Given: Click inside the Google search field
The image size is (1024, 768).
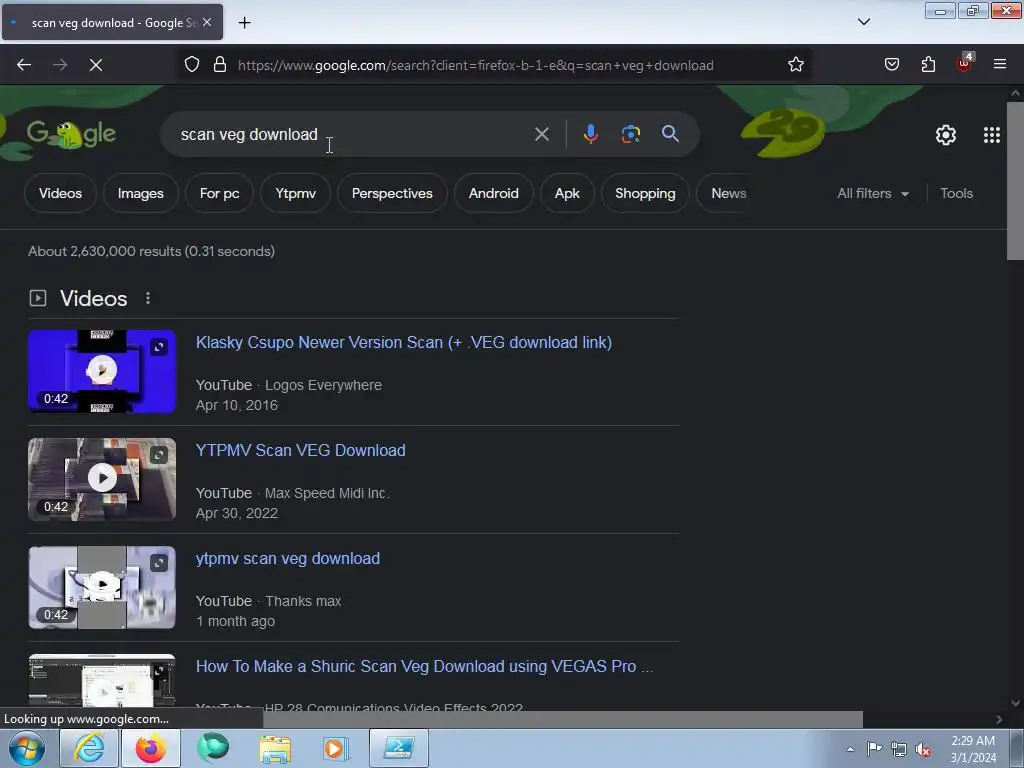Looking at the screenshot, I should coord(353,135).
